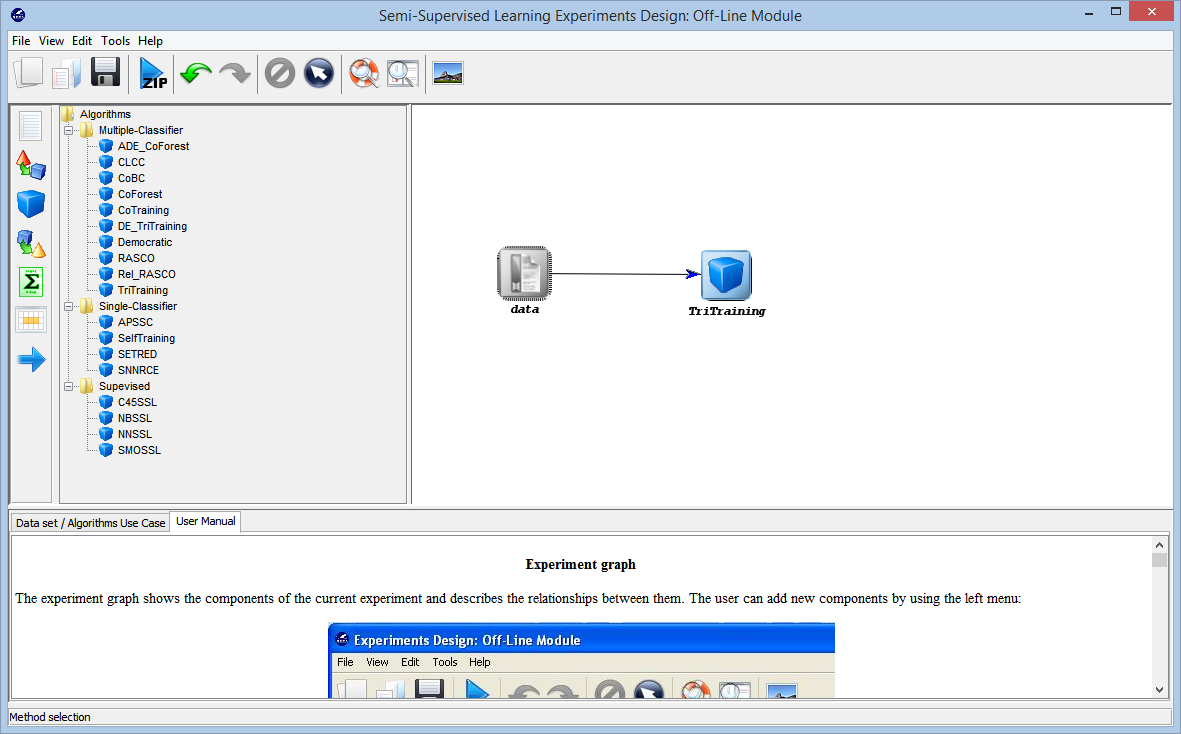
Task: Select the blue cube methods sidebar icon
Action: pyautogui.click(x=31, y=204)
